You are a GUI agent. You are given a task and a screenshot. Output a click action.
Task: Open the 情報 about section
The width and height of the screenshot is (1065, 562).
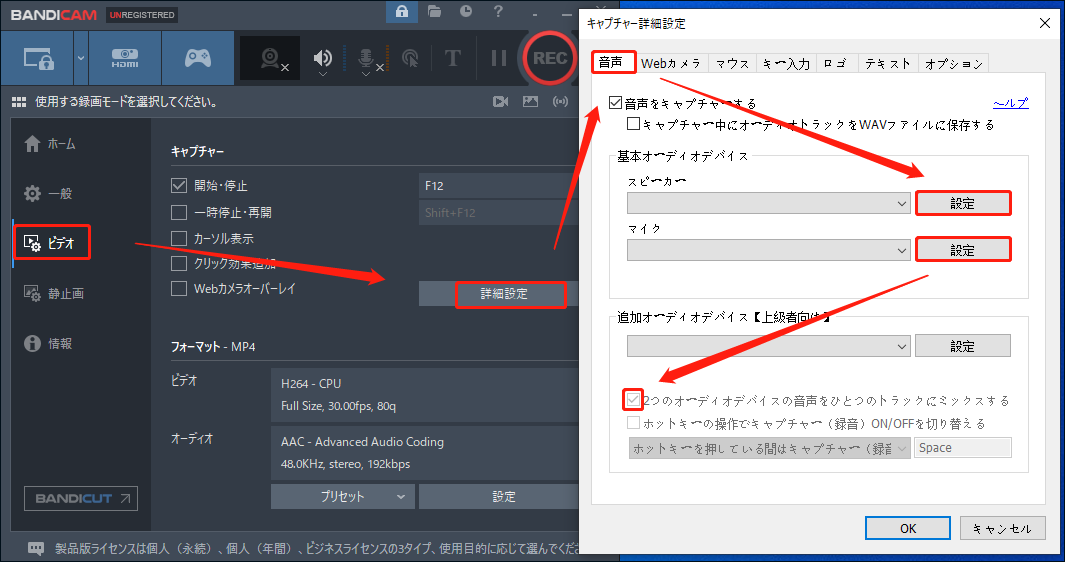[48, 344]
